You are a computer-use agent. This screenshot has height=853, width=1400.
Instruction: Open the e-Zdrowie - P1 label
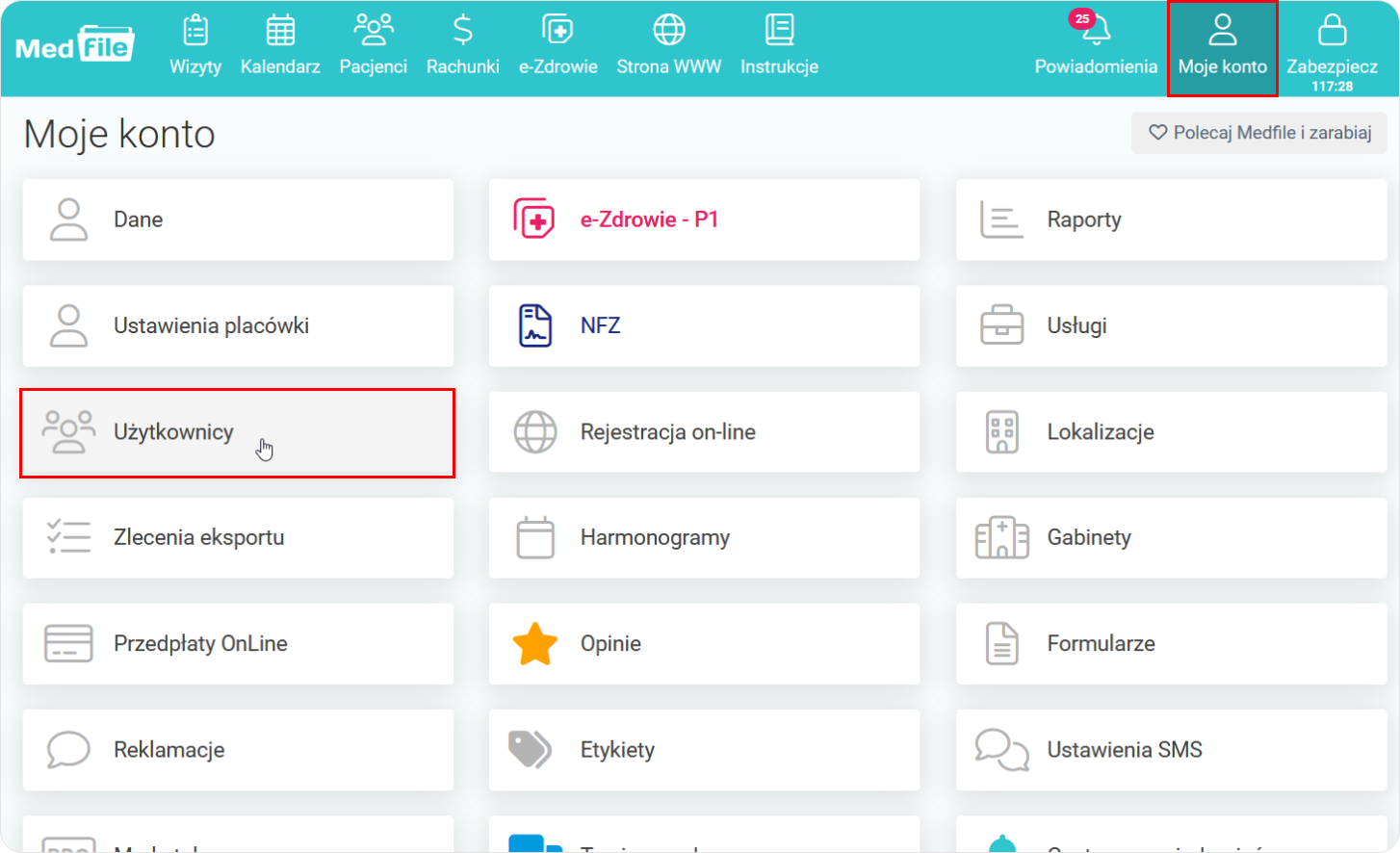pos(649,220)
